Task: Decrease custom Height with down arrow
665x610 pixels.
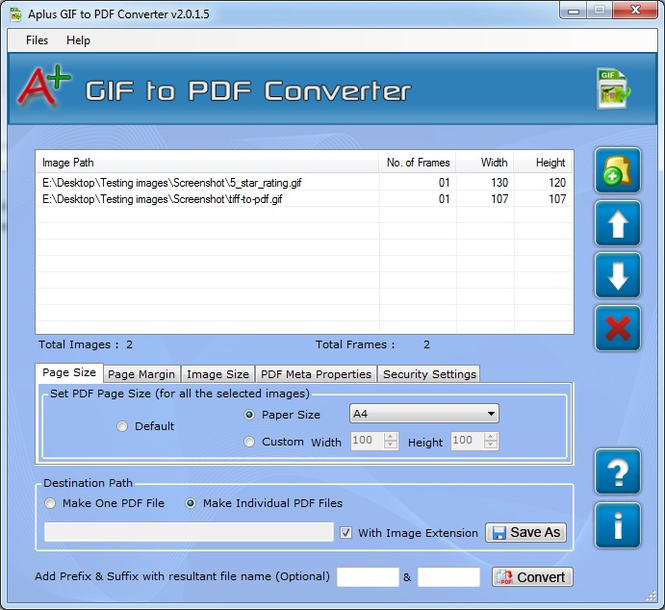Action: tap(491, 445)
